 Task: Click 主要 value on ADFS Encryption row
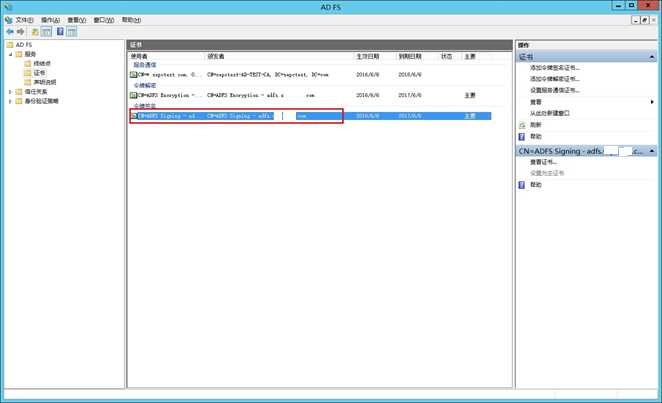[469, 95]
